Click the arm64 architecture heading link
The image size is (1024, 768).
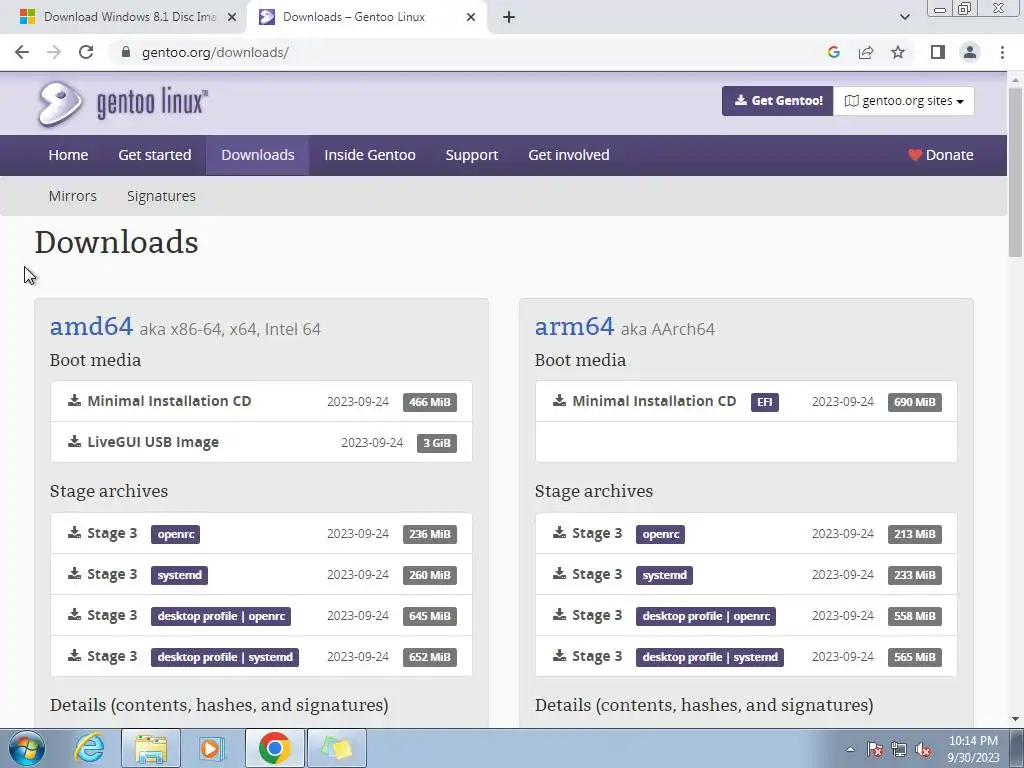coord(574,326)
